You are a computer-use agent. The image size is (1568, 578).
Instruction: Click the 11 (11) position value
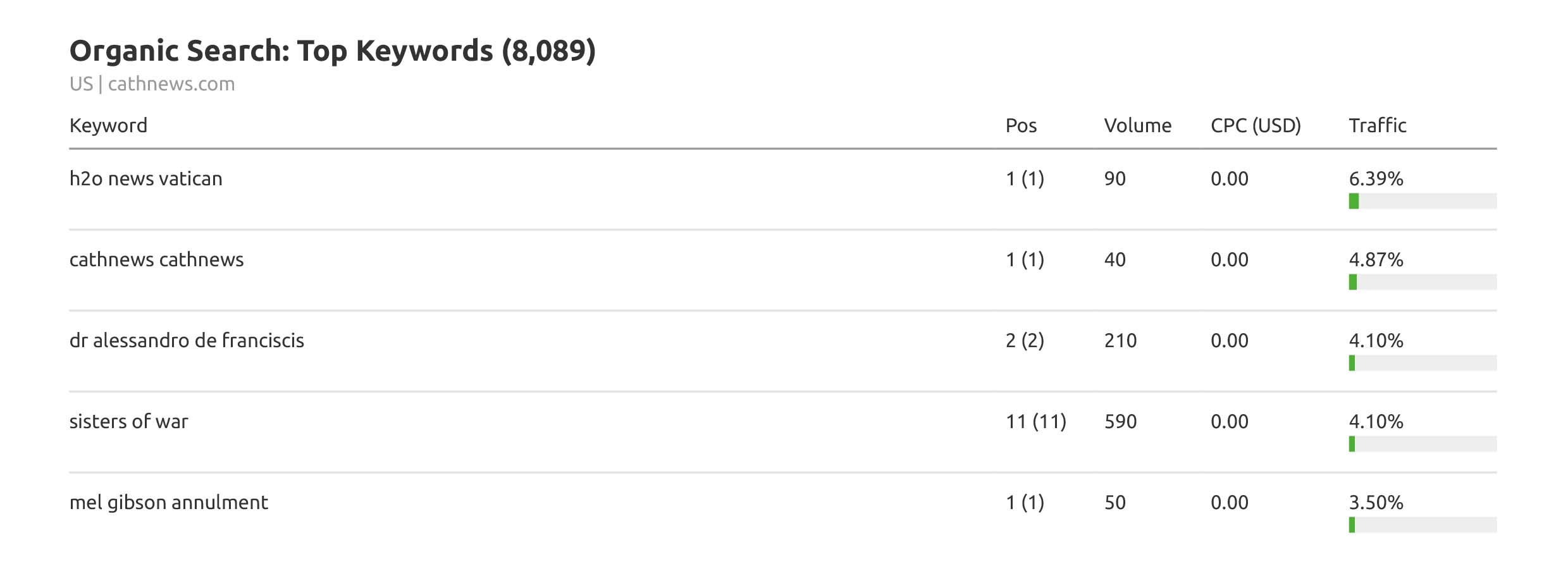tap(1035, 422)
